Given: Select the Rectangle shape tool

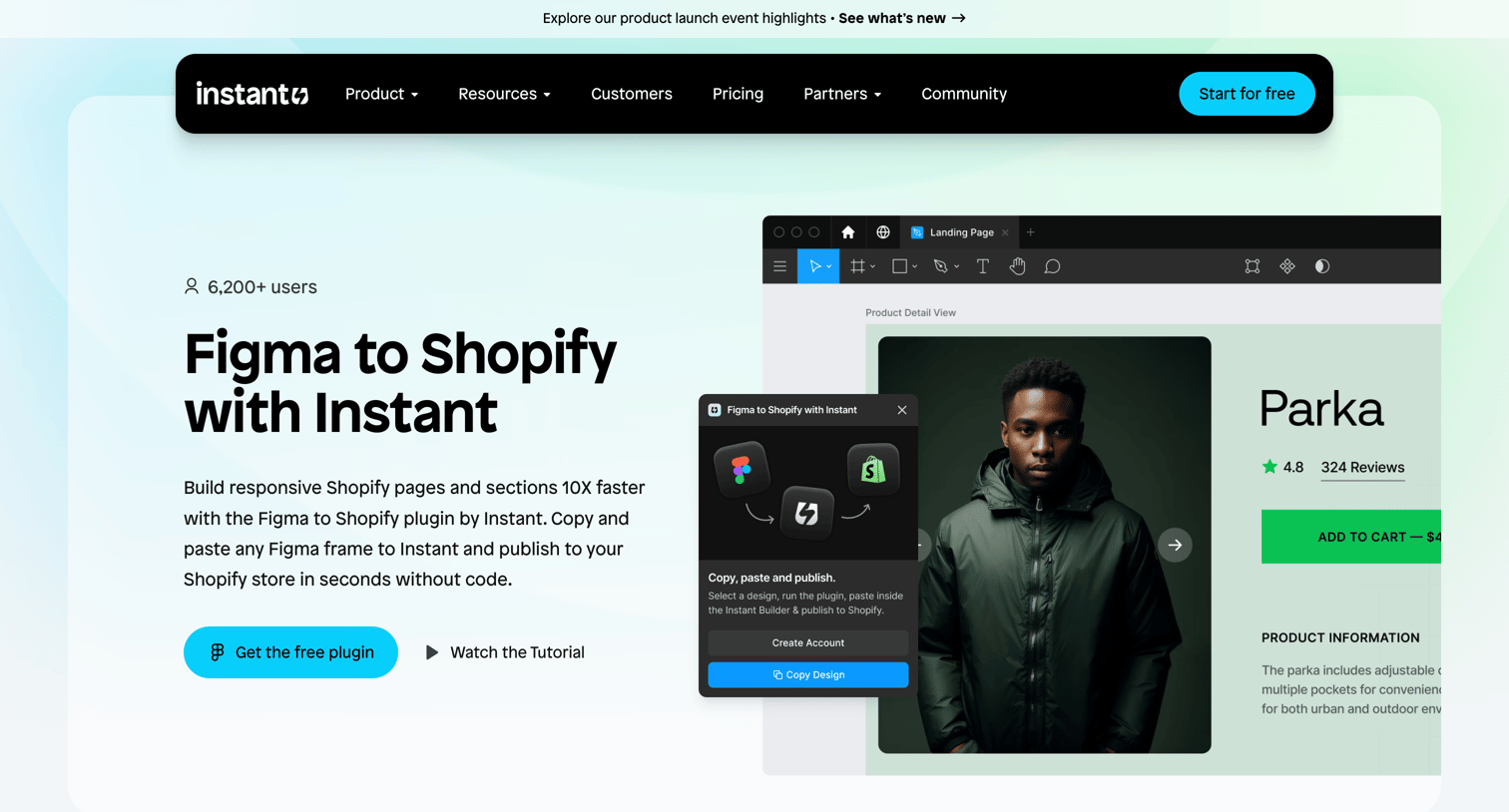Looking at the screenshot, I should point(899,266).
